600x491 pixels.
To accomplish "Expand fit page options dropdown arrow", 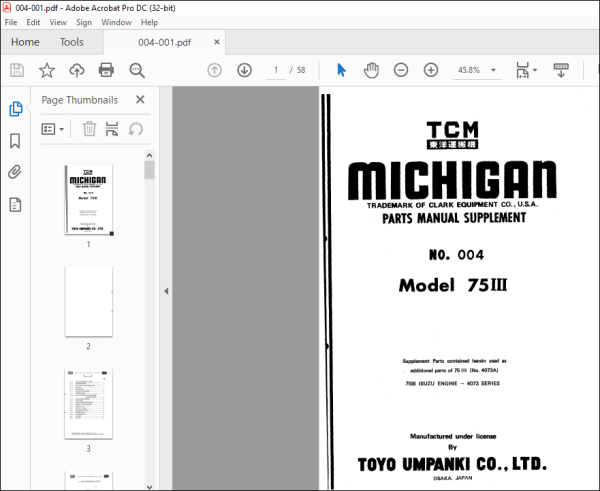I will click(x=535, y=70).
